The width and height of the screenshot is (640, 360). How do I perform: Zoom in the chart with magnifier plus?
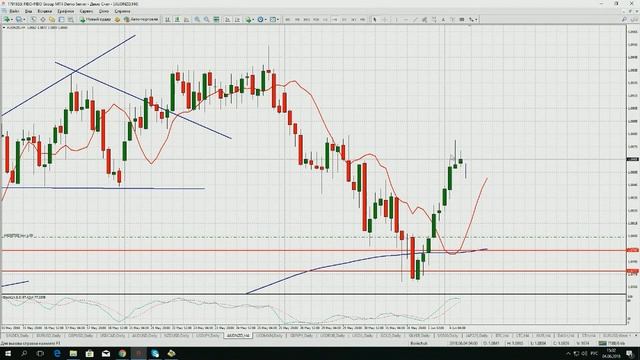(x=197, y=19)
